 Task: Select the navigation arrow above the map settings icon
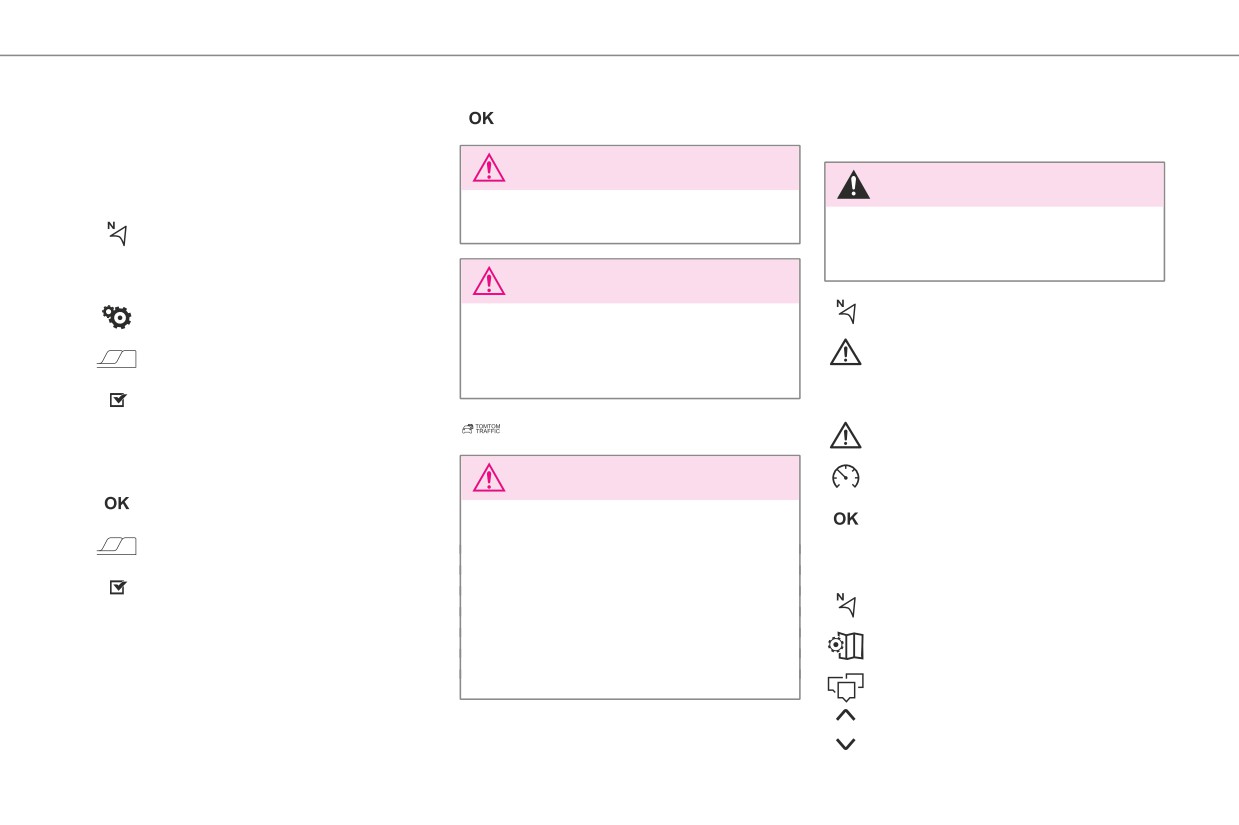click(847, 605)
